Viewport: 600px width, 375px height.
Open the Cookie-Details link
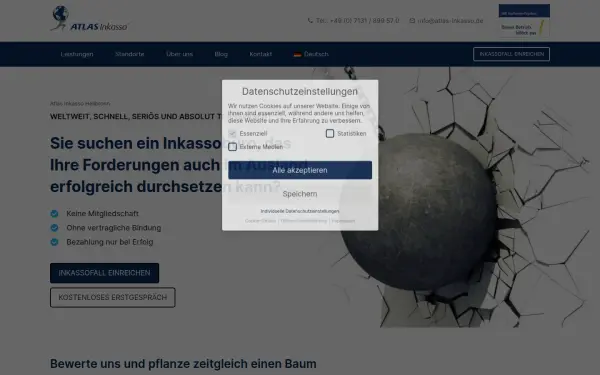[260, 221]
